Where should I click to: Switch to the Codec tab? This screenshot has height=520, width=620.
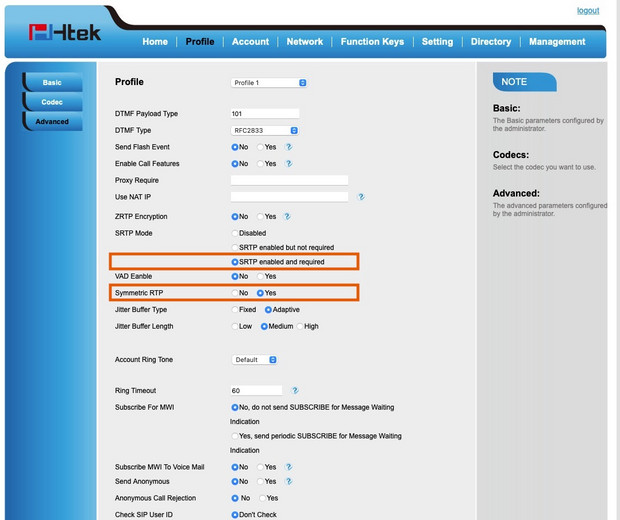52,102
